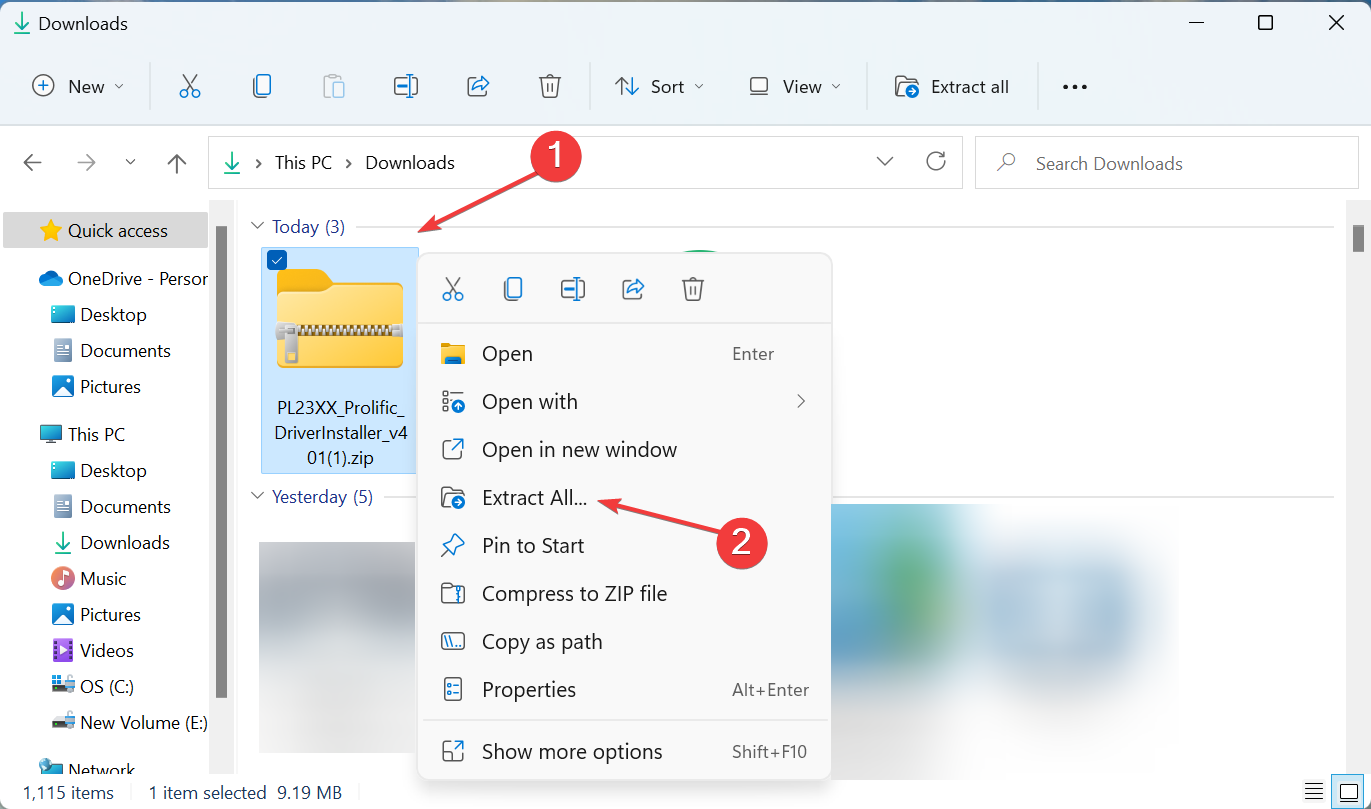Share the selected file using toolbar Share icon
This screenshot has height=809, width=1371.
pyautogui.click(x=478, y=86)
